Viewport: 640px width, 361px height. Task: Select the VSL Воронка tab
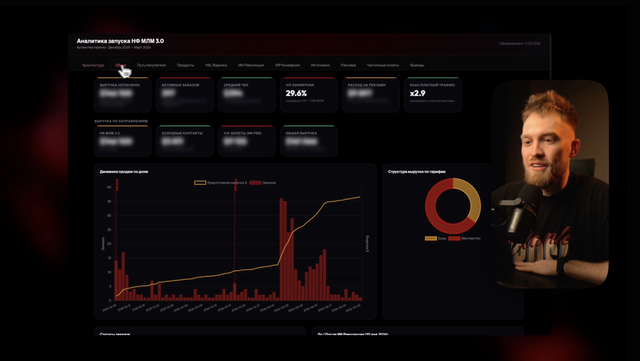(x=216, y=65)
